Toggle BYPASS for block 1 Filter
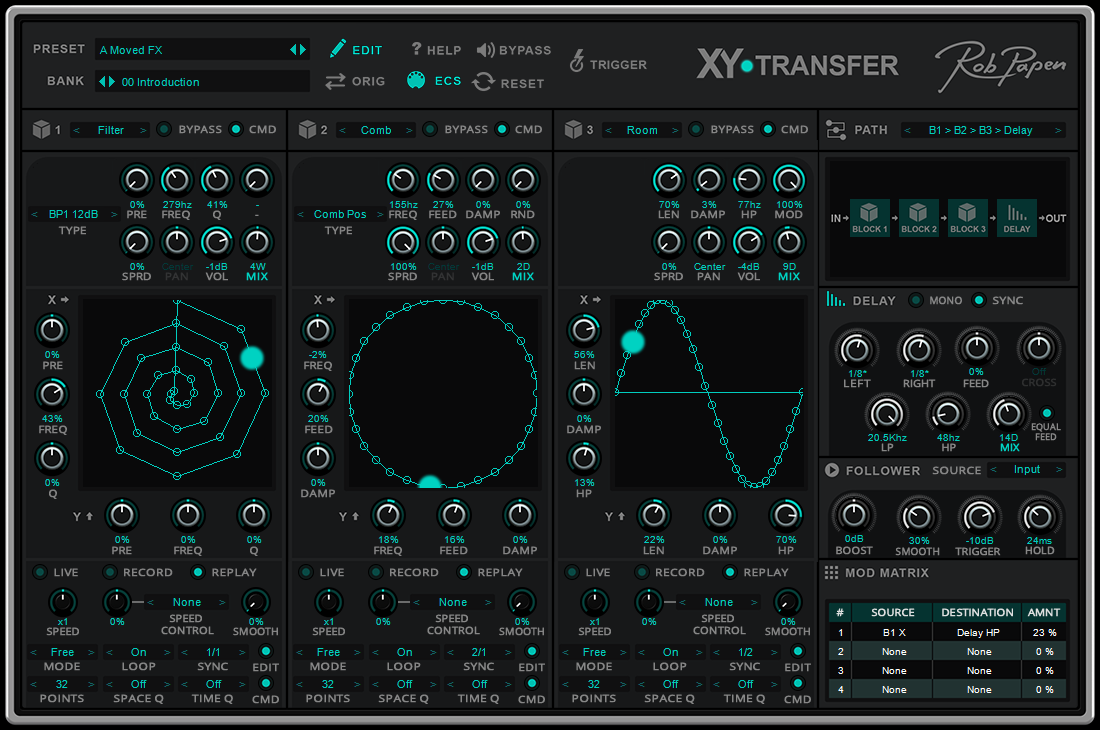Image resolution: width=1100 pixels, height=730 pixels. click(164, 129)
